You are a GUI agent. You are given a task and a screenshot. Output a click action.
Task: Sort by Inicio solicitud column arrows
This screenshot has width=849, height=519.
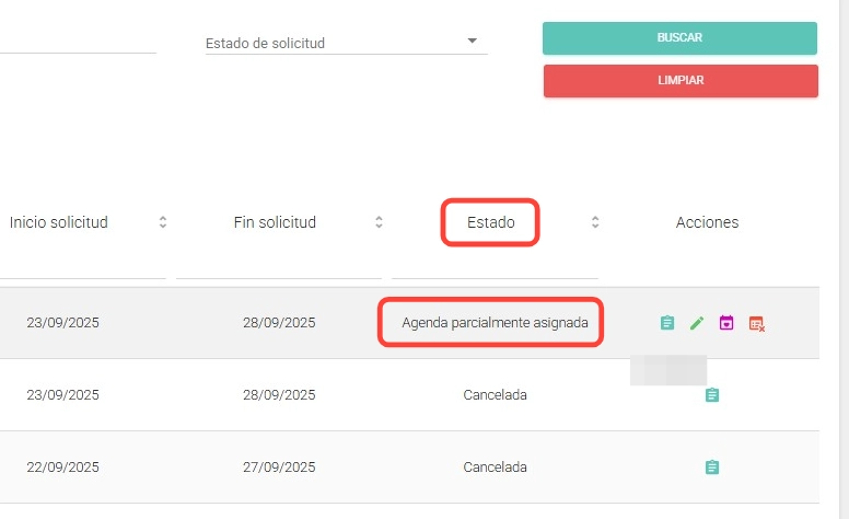coord(163,223)
